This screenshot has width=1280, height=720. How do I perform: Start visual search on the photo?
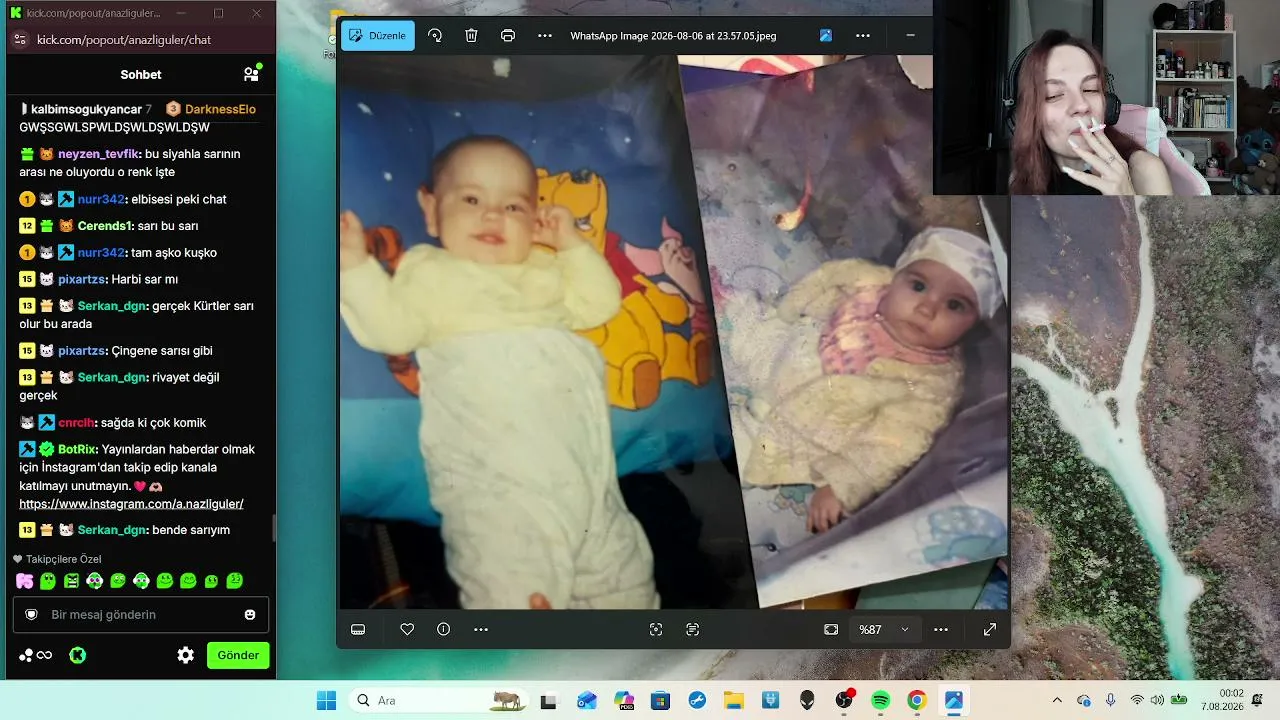[656, 629]
